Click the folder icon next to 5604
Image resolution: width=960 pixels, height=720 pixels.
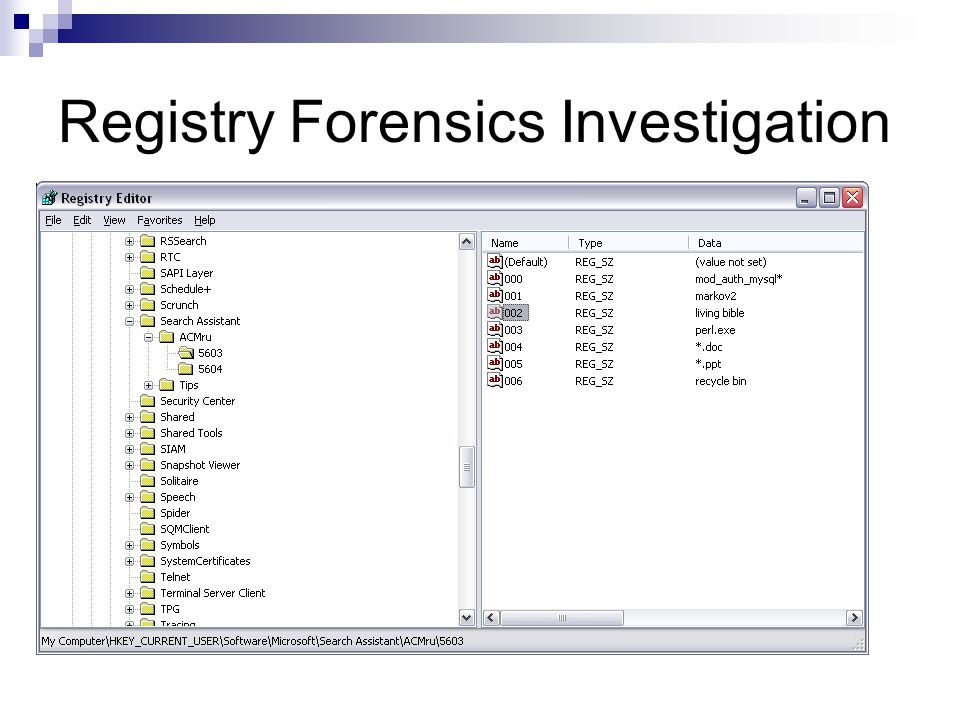[x=186, y=369]
